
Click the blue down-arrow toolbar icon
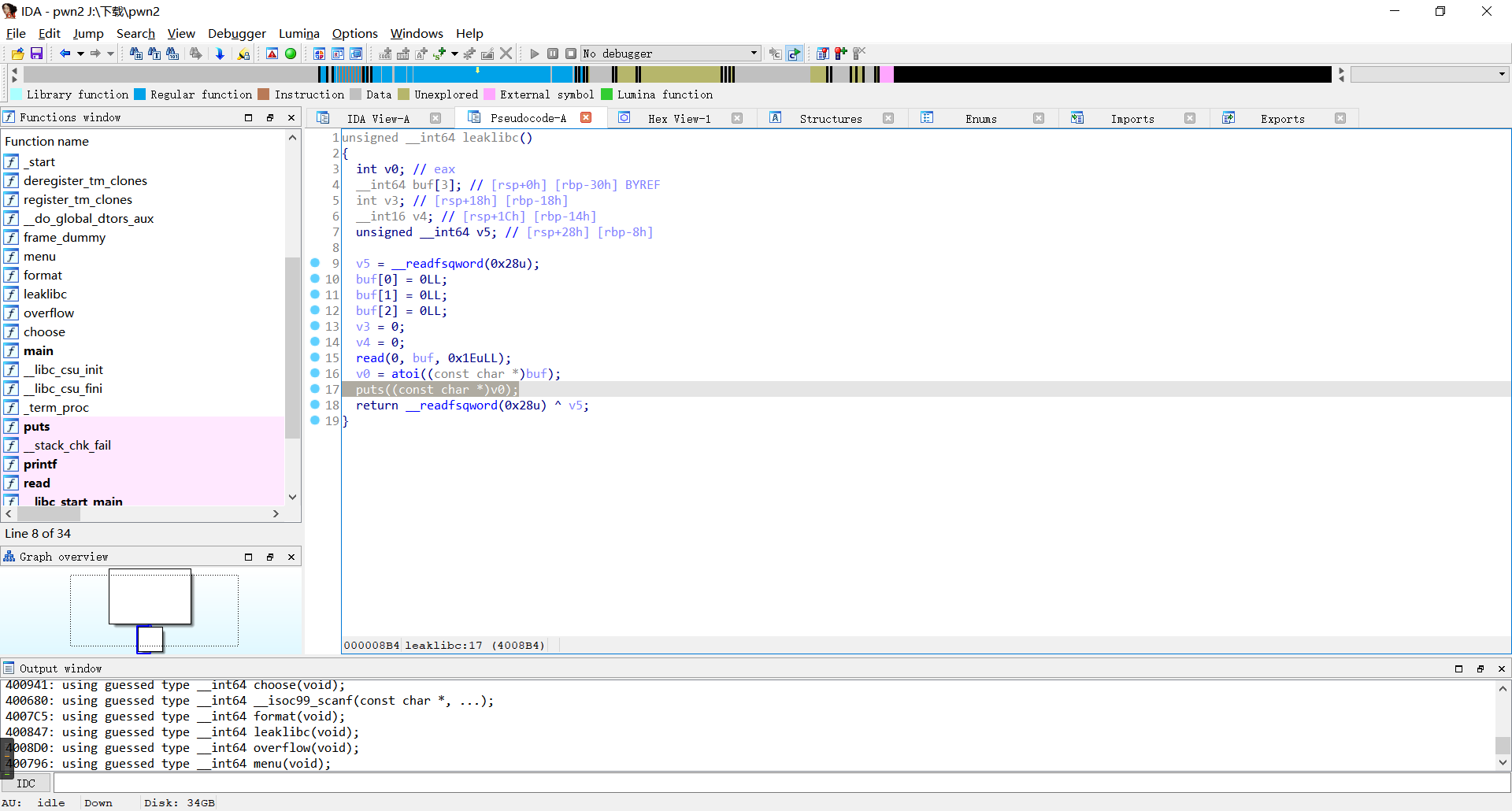pos(220,54)
